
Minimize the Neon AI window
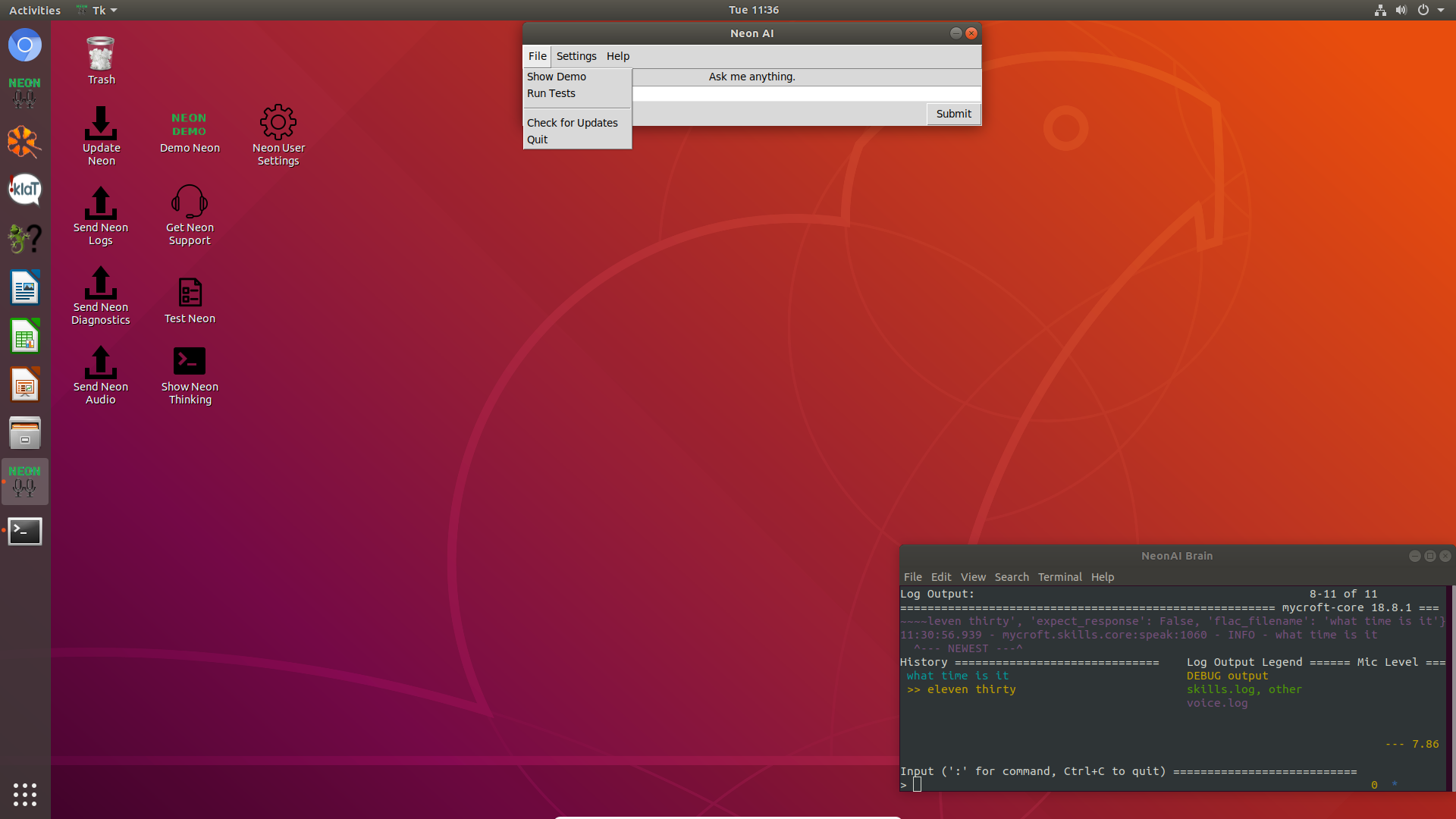pos(955,33)
